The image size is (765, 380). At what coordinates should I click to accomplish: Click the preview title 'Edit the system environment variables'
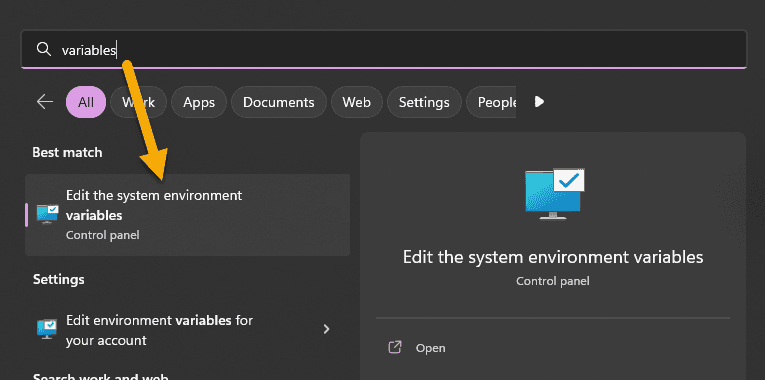[x=553, y=257]
